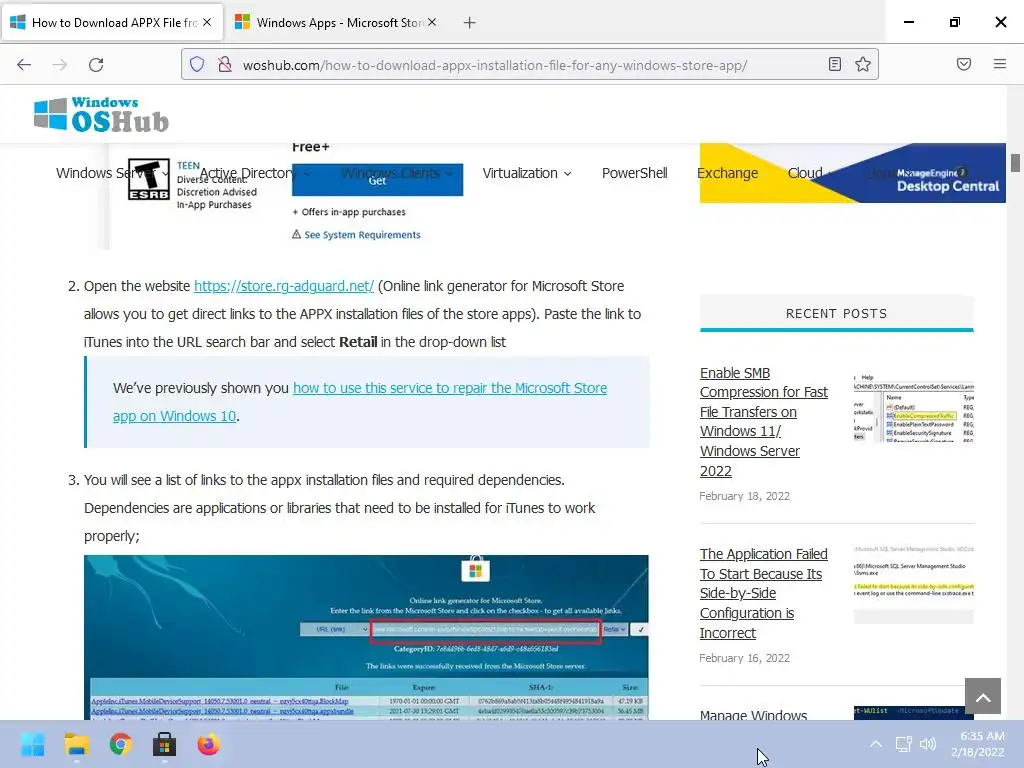The height and width of the screenshot is (768, 1024).
Task: Open Enable SMB Compression post link
Action: 763,422
